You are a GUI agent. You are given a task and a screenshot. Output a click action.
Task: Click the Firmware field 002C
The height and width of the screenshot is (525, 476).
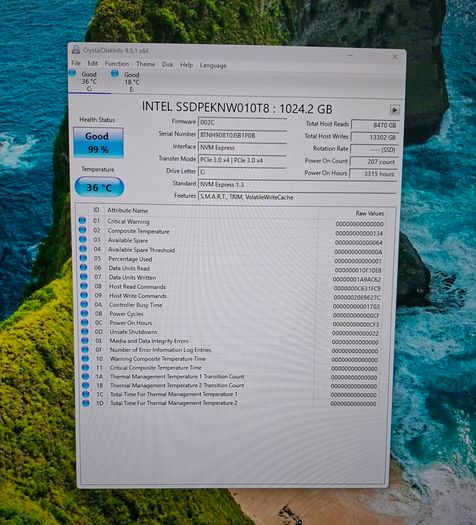(x=242, y=123)
